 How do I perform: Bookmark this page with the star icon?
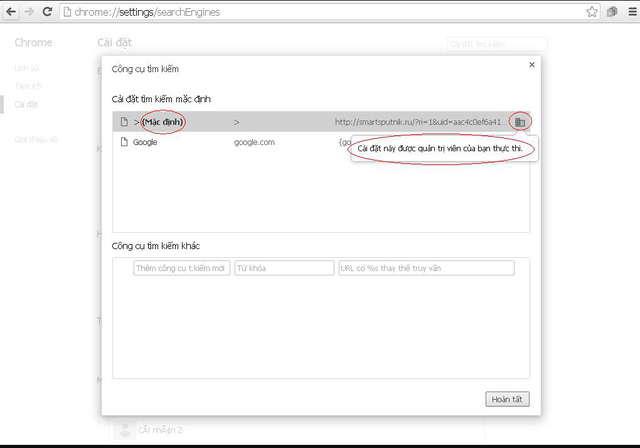click(x=592, y=12)
